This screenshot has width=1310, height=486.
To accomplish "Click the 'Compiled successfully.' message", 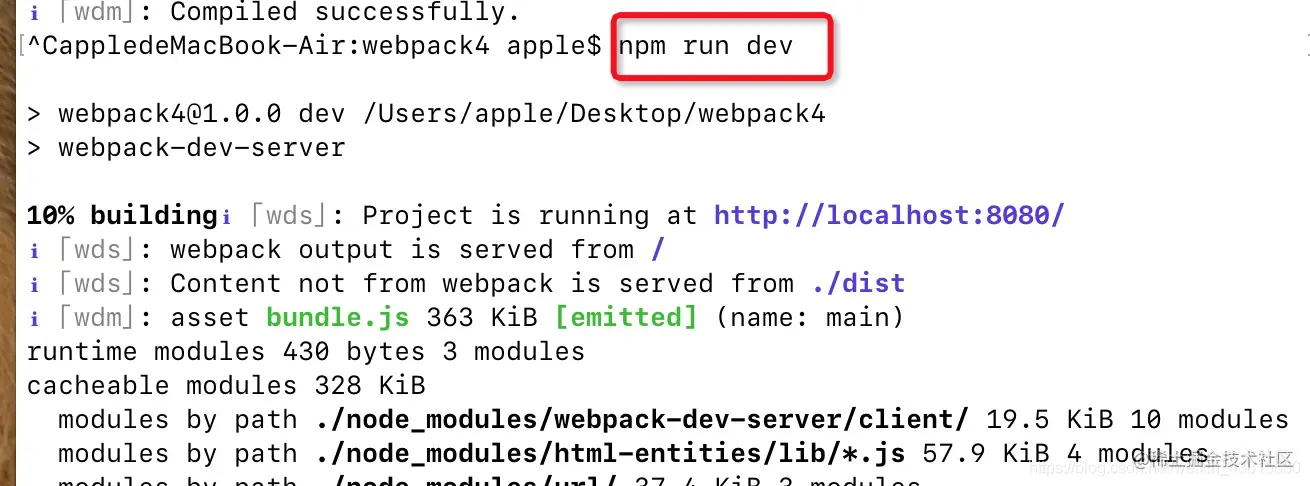I will pyautogui.click(x=345, y=13).
